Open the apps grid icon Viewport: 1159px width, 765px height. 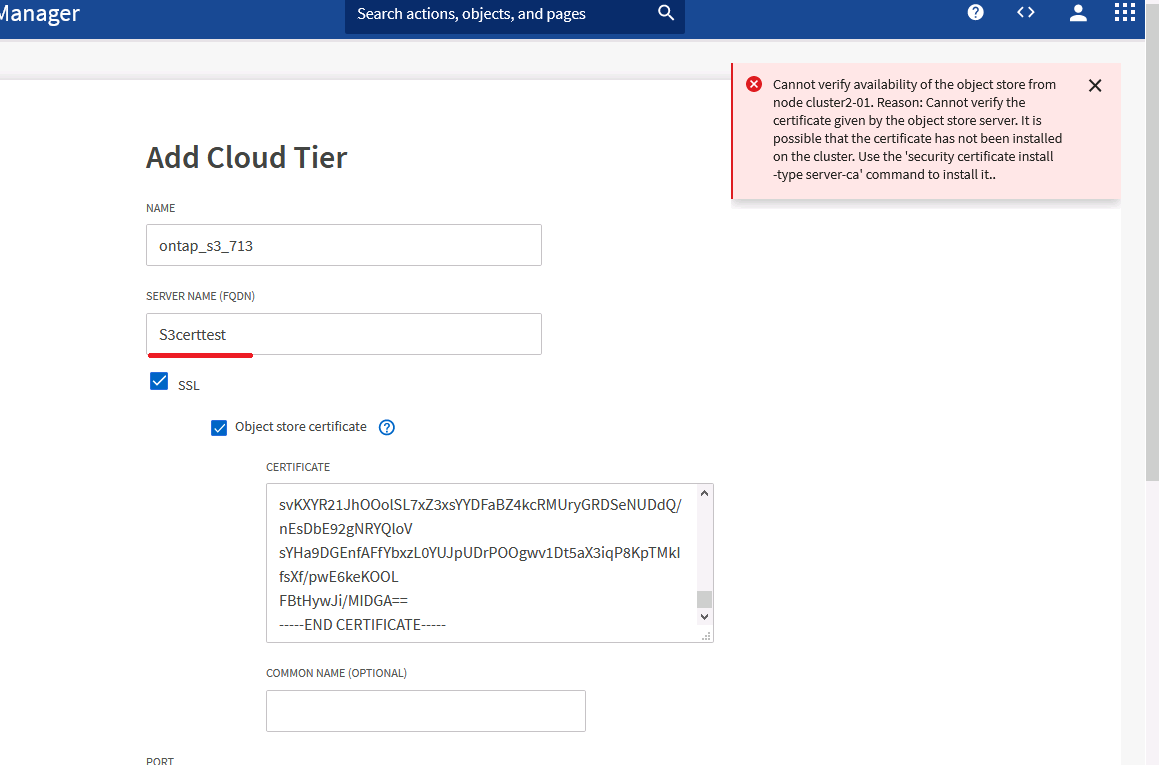coord(1124,12)
